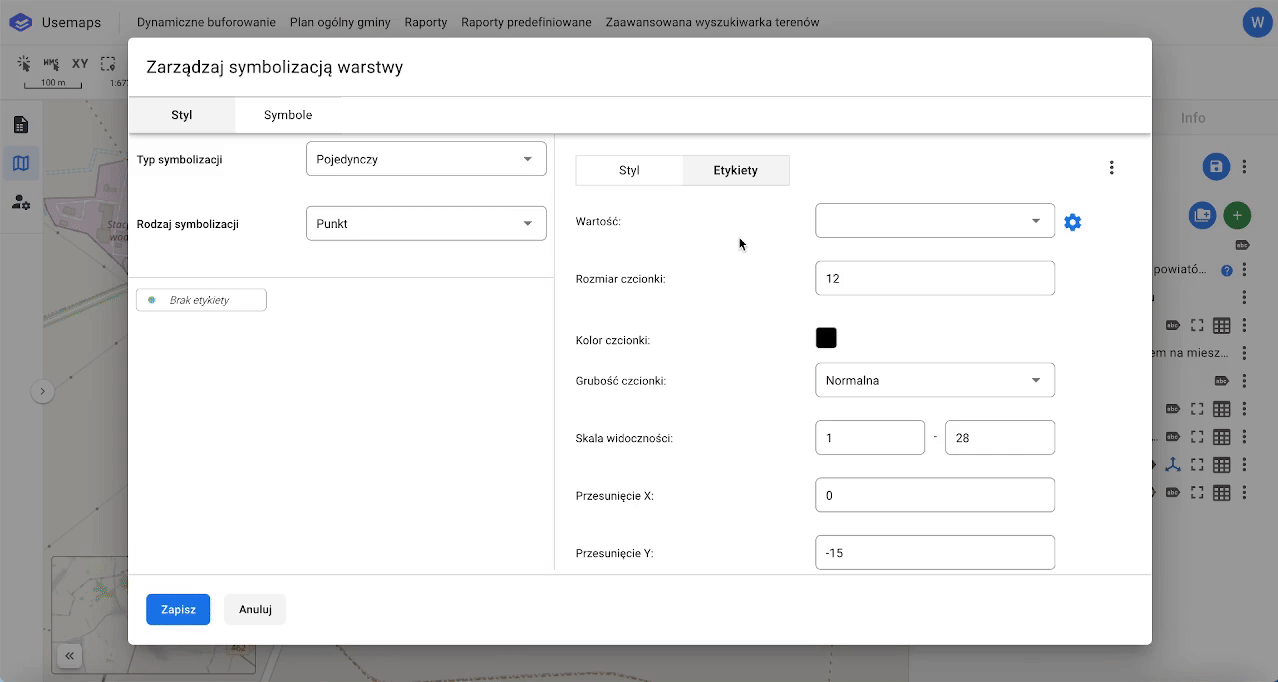The height and width of the screenshot is (682, 1278).
Task: Open the user settings sidebar icon
Action: pyautogui.click(x=21, y=202)
